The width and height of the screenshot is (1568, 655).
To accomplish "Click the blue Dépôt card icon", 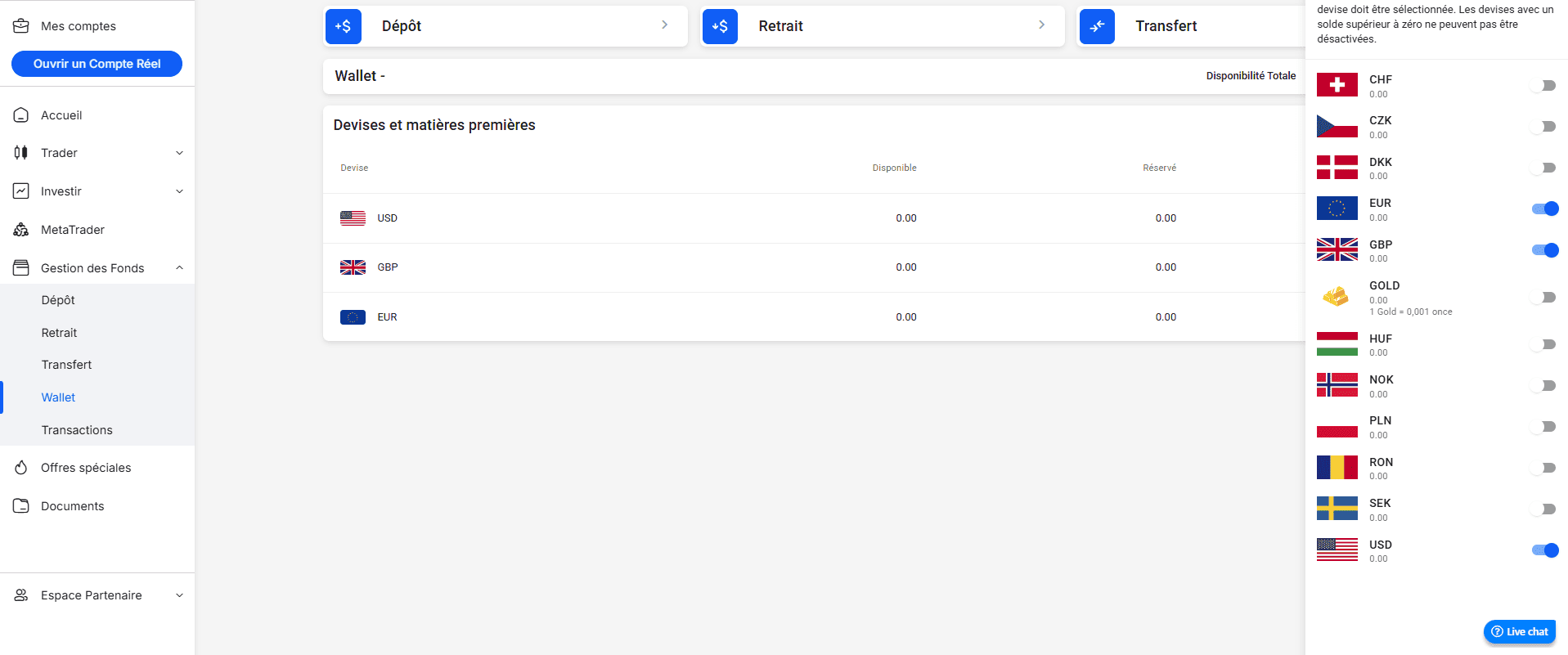I will [344, 26].
